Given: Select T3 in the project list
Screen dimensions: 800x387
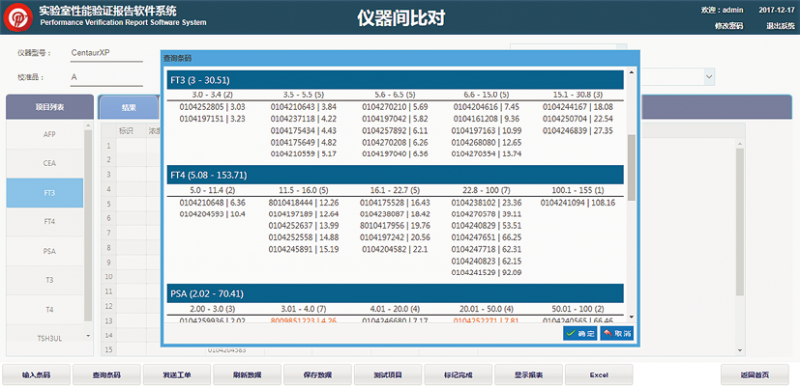Looking at the screenshot, I should (45, 280).
